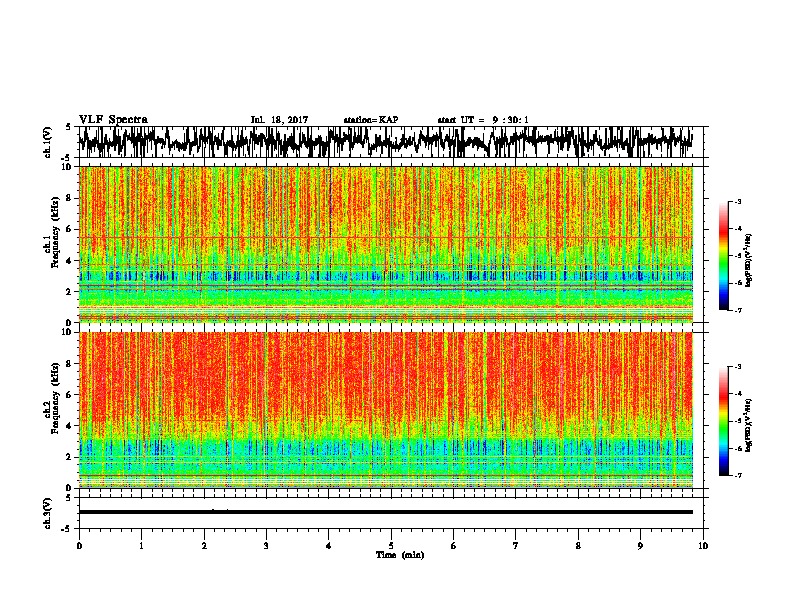This screenshot has height=612, width=792.
Task: Click the time axis tick label "1"
Action: coord(141,546)
